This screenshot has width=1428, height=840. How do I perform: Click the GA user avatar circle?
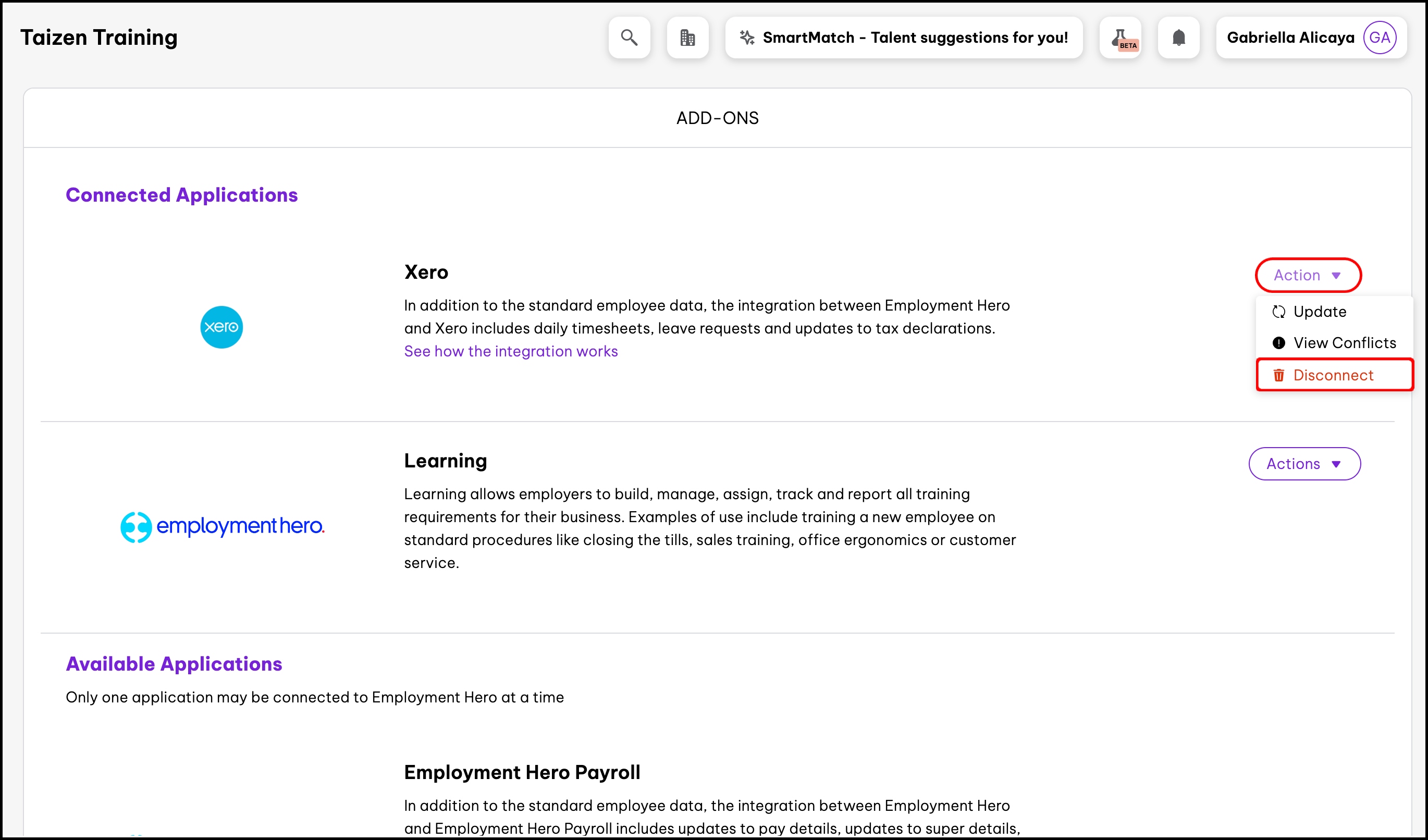1379,38
